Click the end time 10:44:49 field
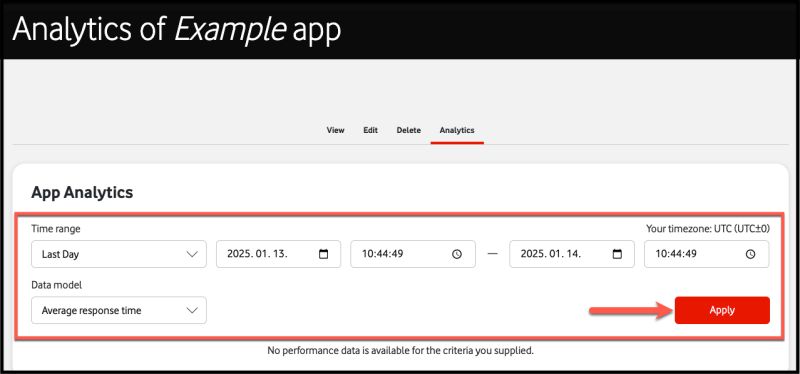This screenshot has height=374, width=800. [x=707, y=254]
